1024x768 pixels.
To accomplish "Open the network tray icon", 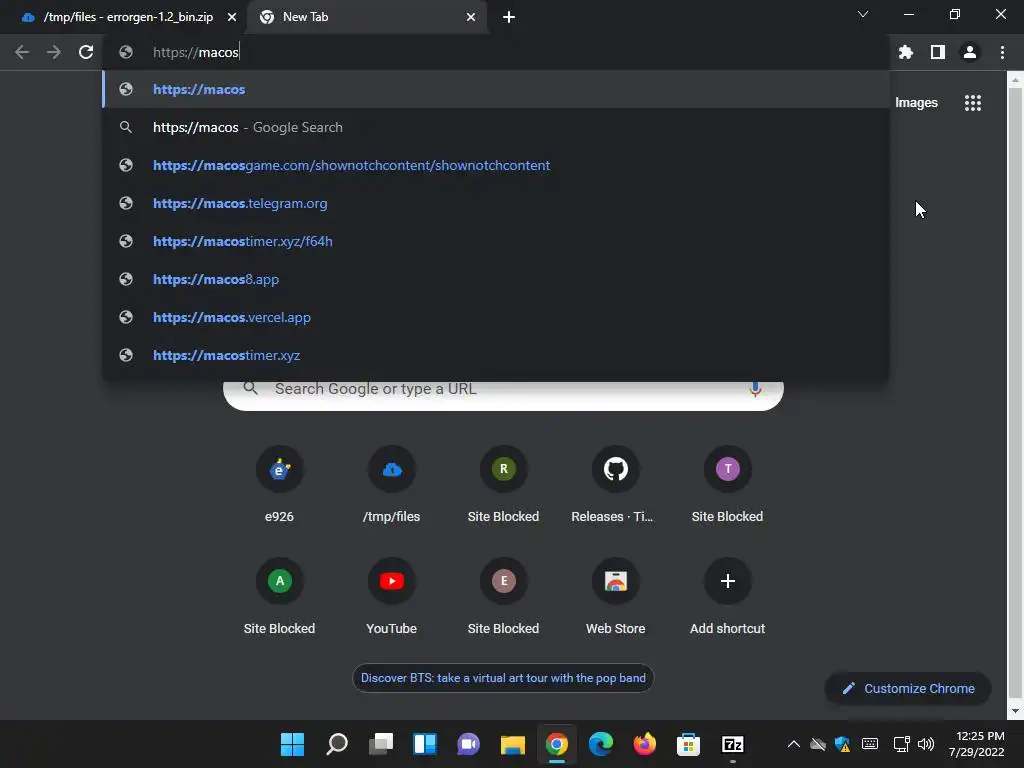I will tap(901, 744).
